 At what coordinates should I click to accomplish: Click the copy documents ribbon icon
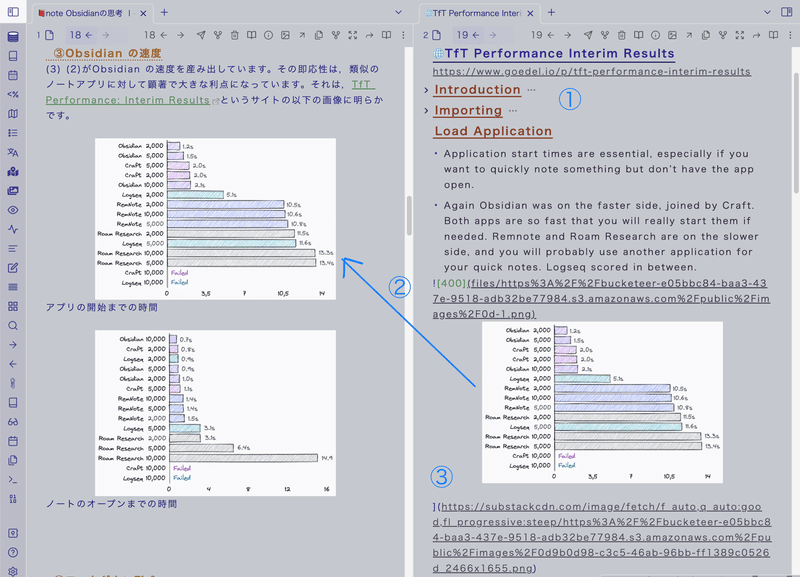tap(13, 460)
